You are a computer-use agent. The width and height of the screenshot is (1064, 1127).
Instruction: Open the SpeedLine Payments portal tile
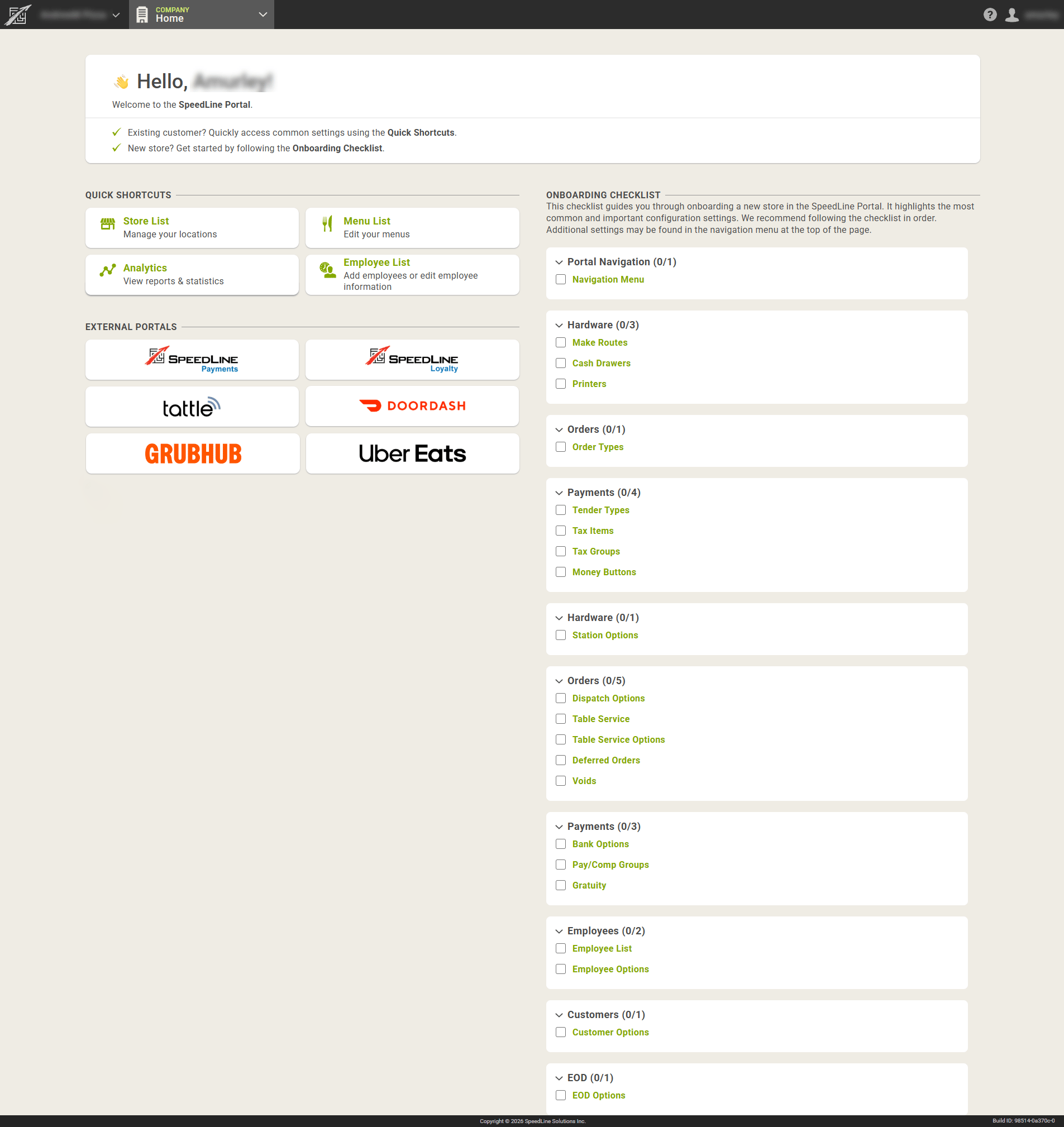pos(192,360)
